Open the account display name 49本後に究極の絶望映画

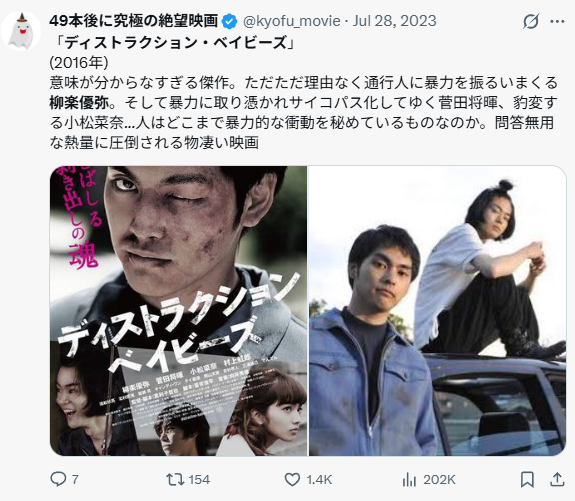click(133, 21)
